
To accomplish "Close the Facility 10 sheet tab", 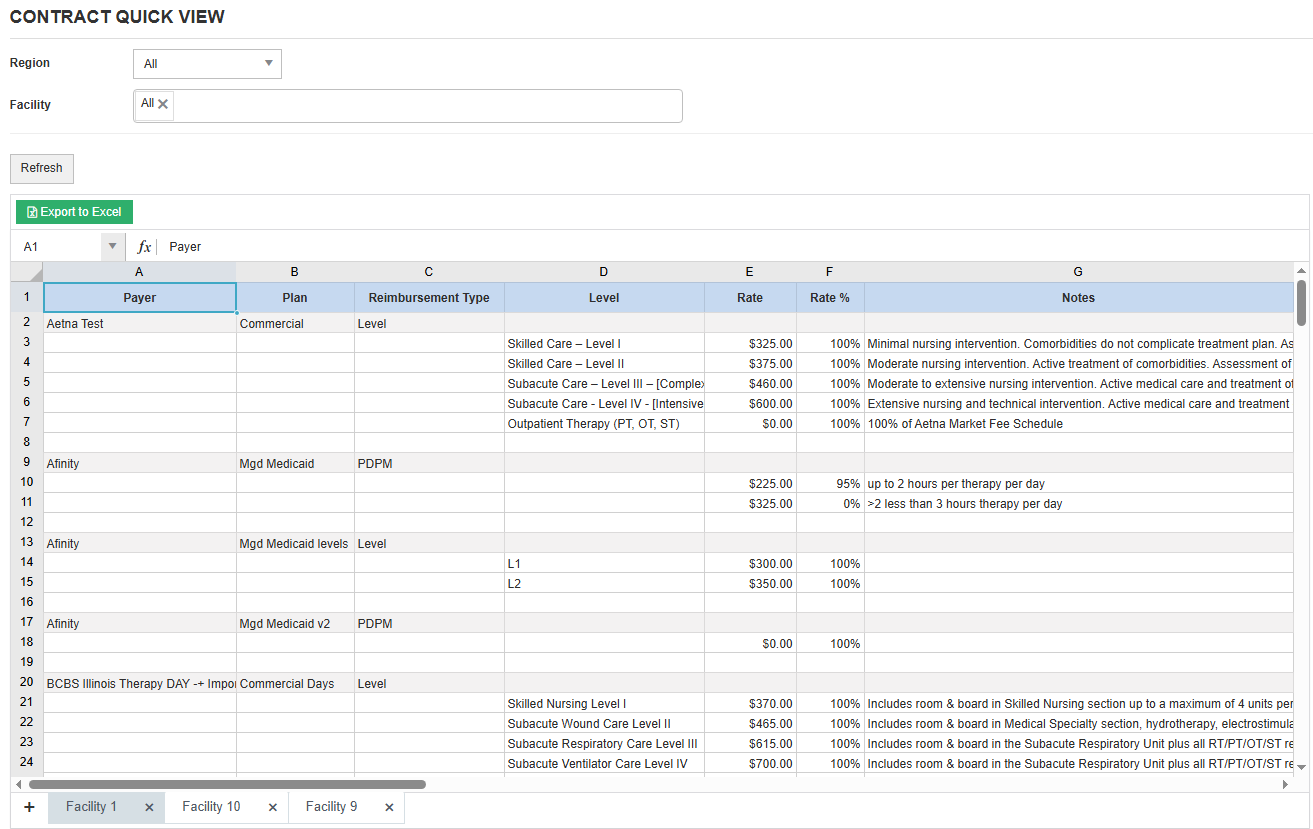I will tap(272, 808).
